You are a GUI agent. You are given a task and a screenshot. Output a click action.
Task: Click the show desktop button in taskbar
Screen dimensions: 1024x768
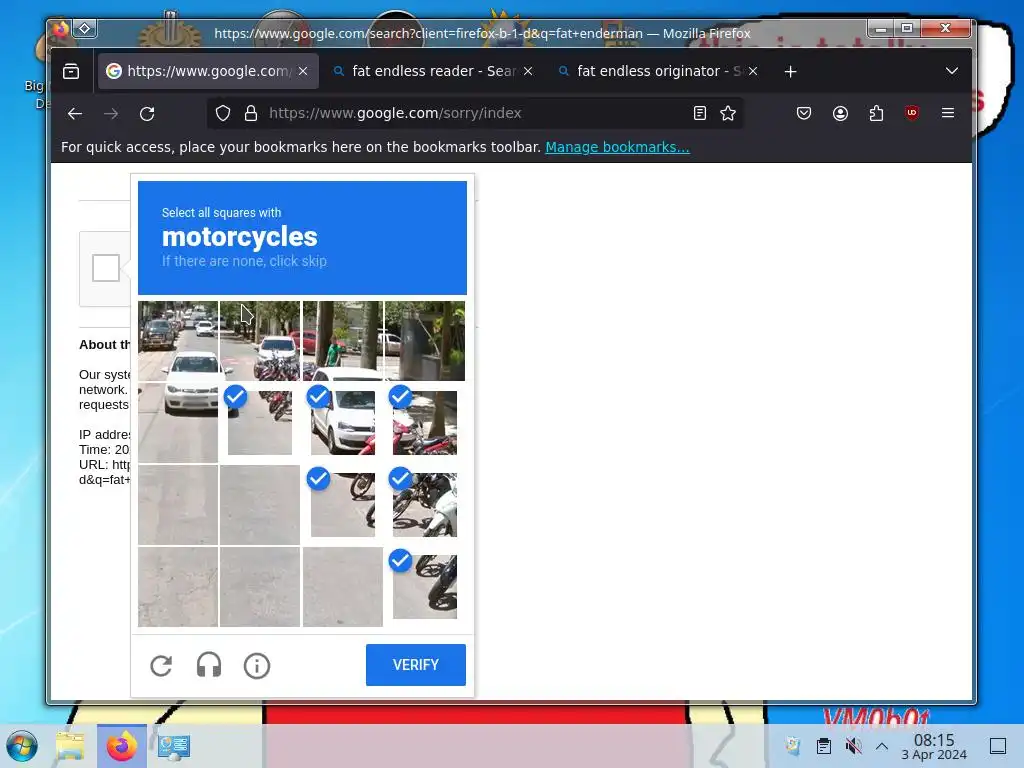pyautogui.click(x=998, y=746)
